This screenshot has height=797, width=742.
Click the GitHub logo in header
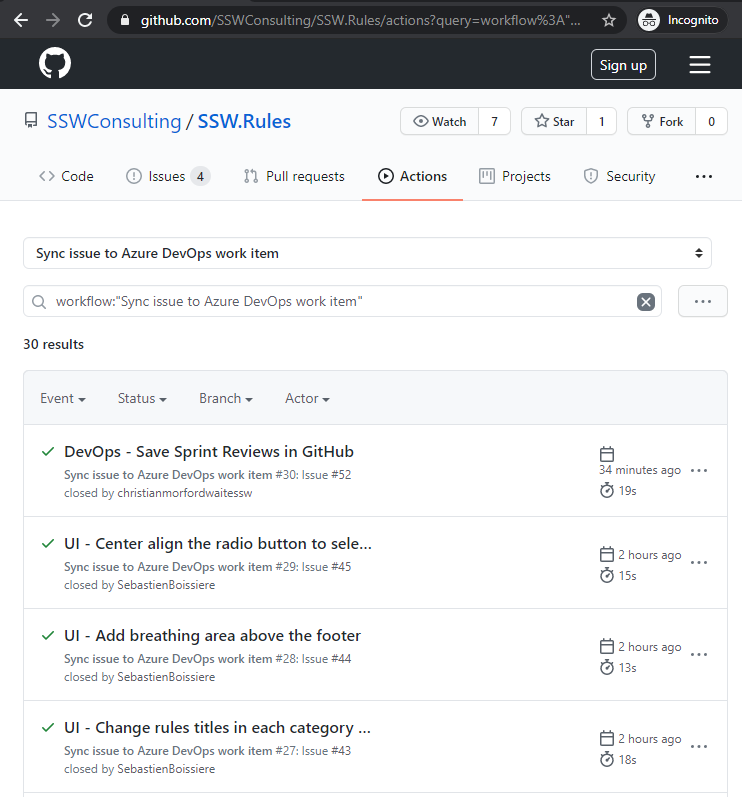click(x=55, y=64)
